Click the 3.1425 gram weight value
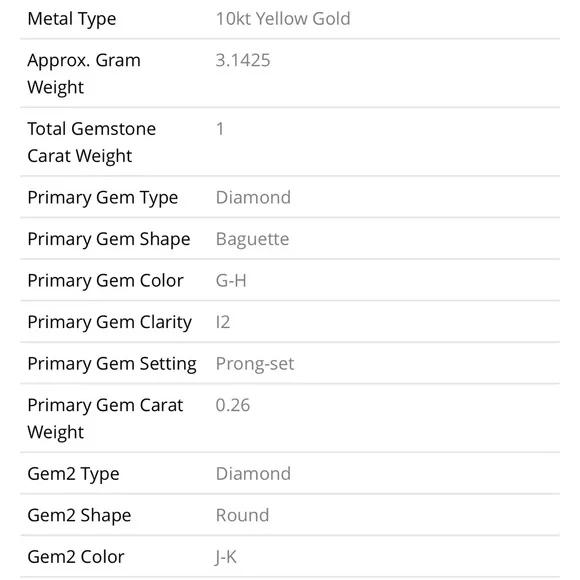 click(243, 60)
